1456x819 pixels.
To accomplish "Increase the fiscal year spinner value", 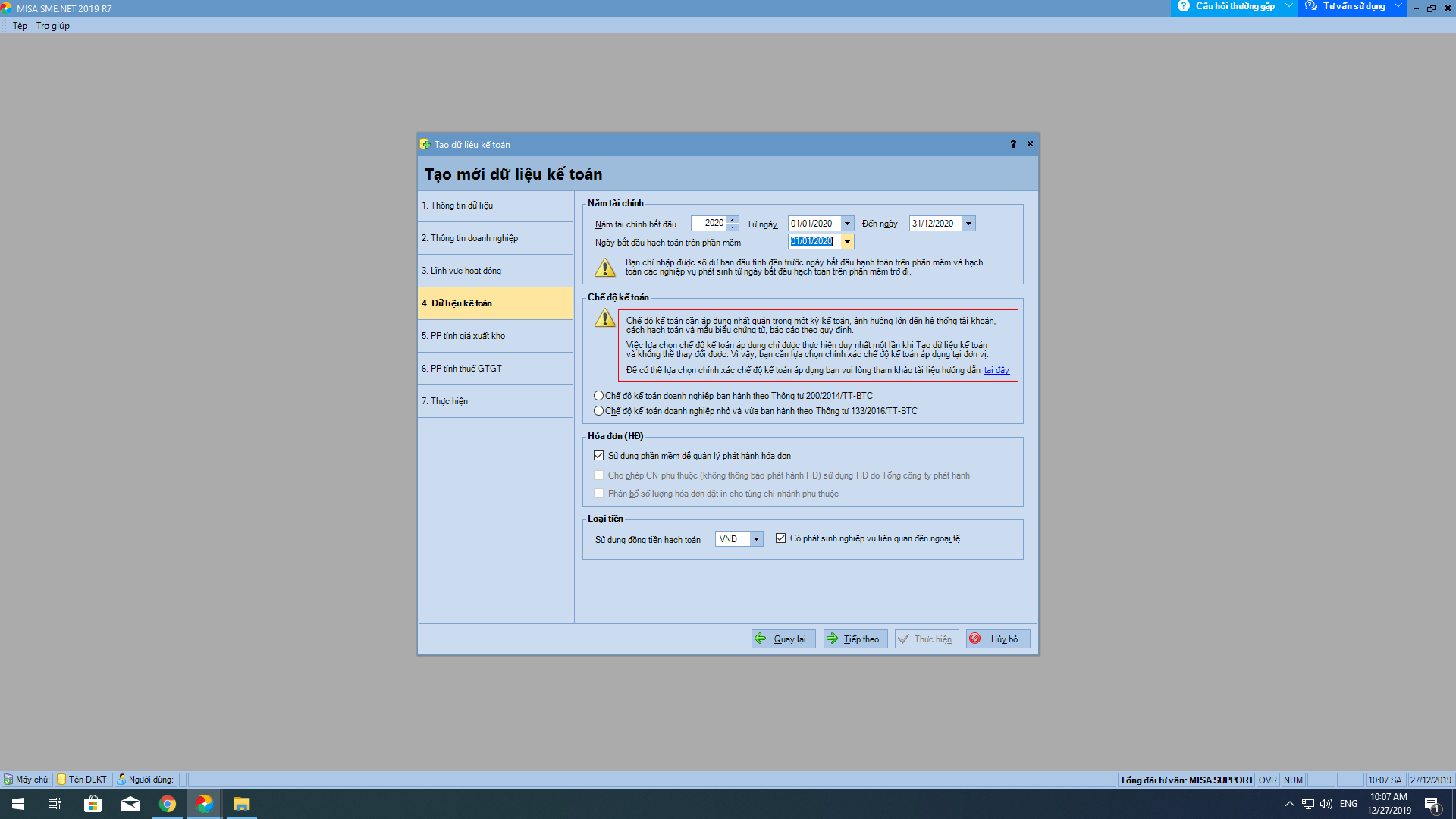I will point(733,220).
